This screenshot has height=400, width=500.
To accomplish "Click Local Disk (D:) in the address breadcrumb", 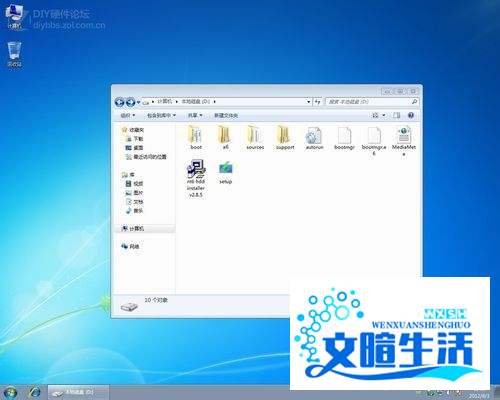I will [195, 101].
